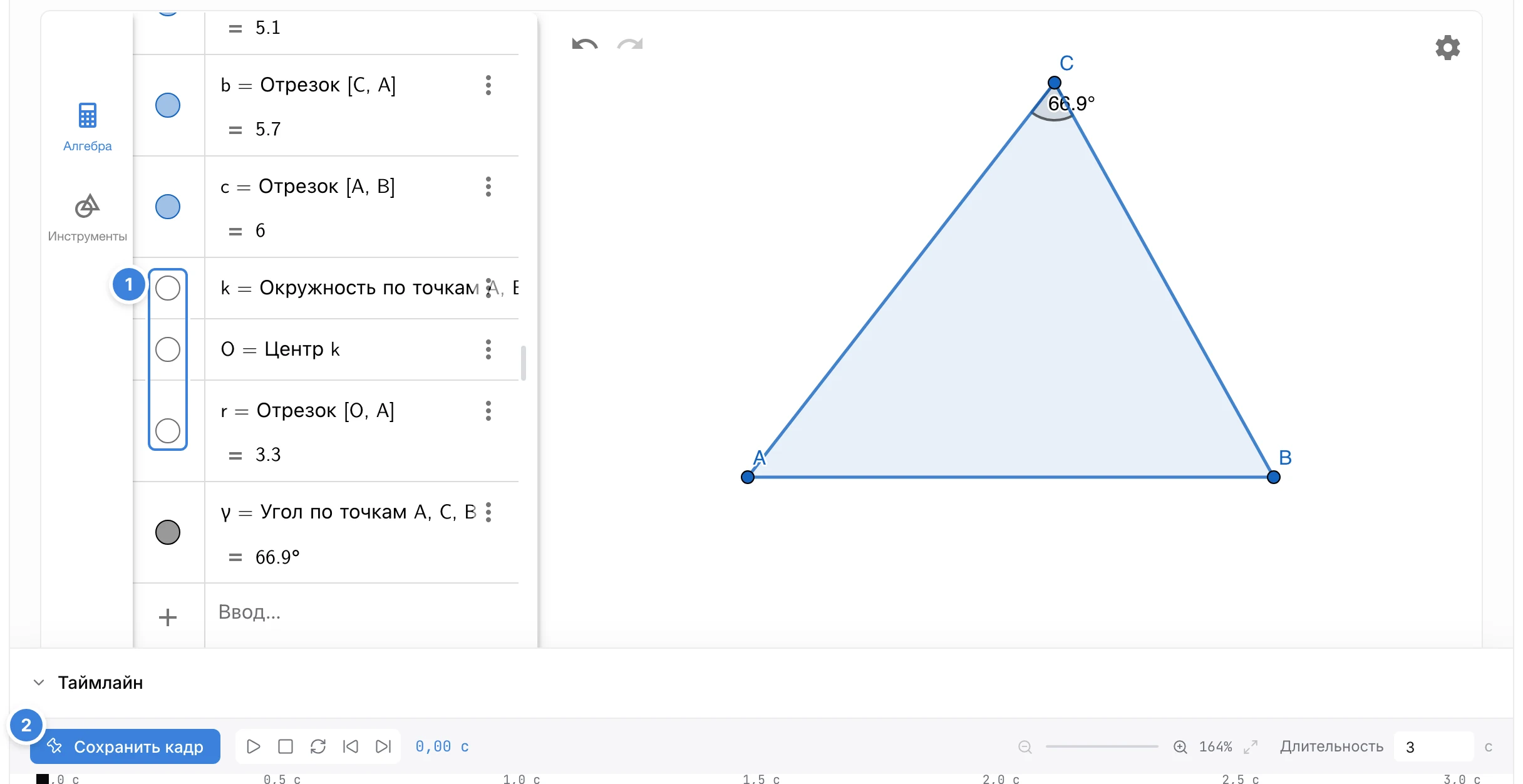Select point A on the triangle
Image resolution: width=1523 pixels, height=784 pixels.
(x=748, y=477)
